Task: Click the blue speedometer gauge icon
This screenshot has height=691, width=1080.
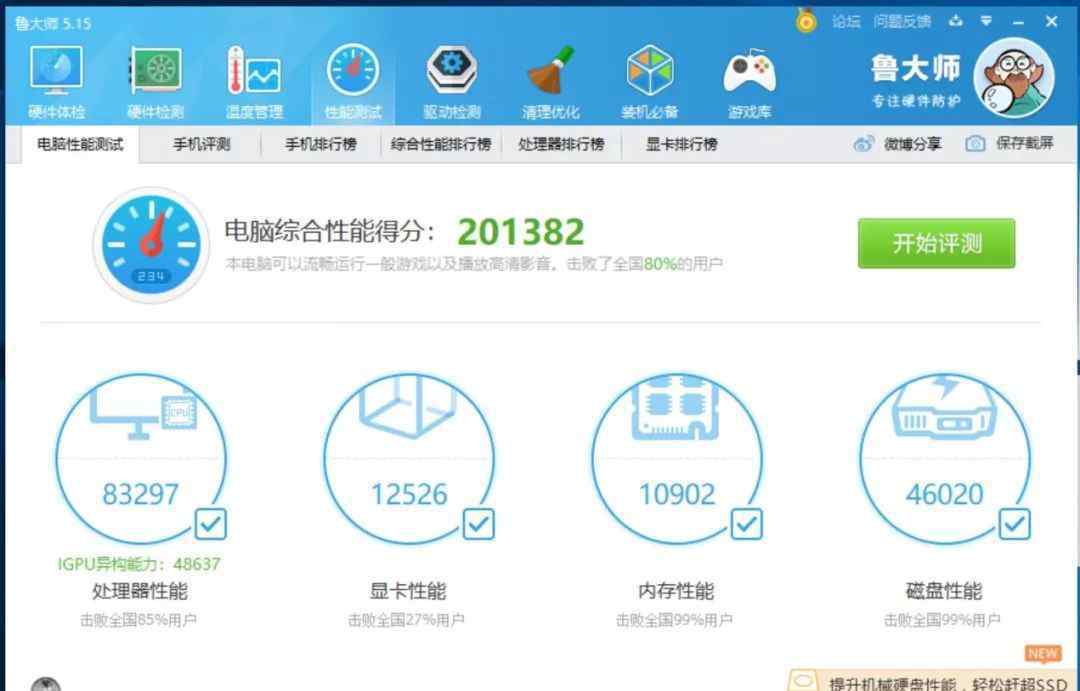Action: (x=151, y=245)
